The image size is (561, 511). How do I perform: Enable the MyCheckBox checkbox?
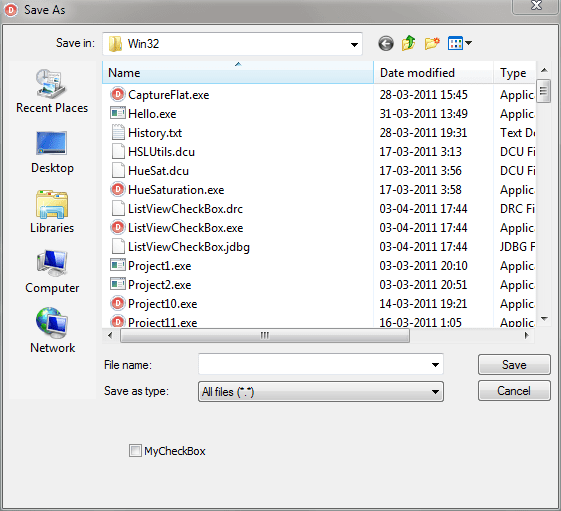click(135, 451)
